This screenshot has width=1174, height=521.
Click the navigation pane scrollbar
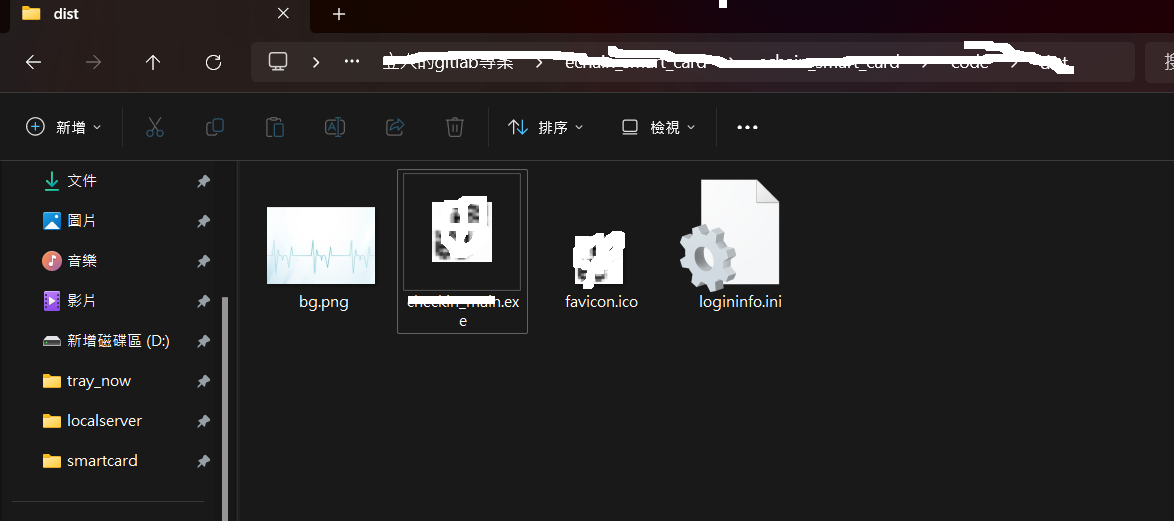pyautogui.click(x=225, y=408)
